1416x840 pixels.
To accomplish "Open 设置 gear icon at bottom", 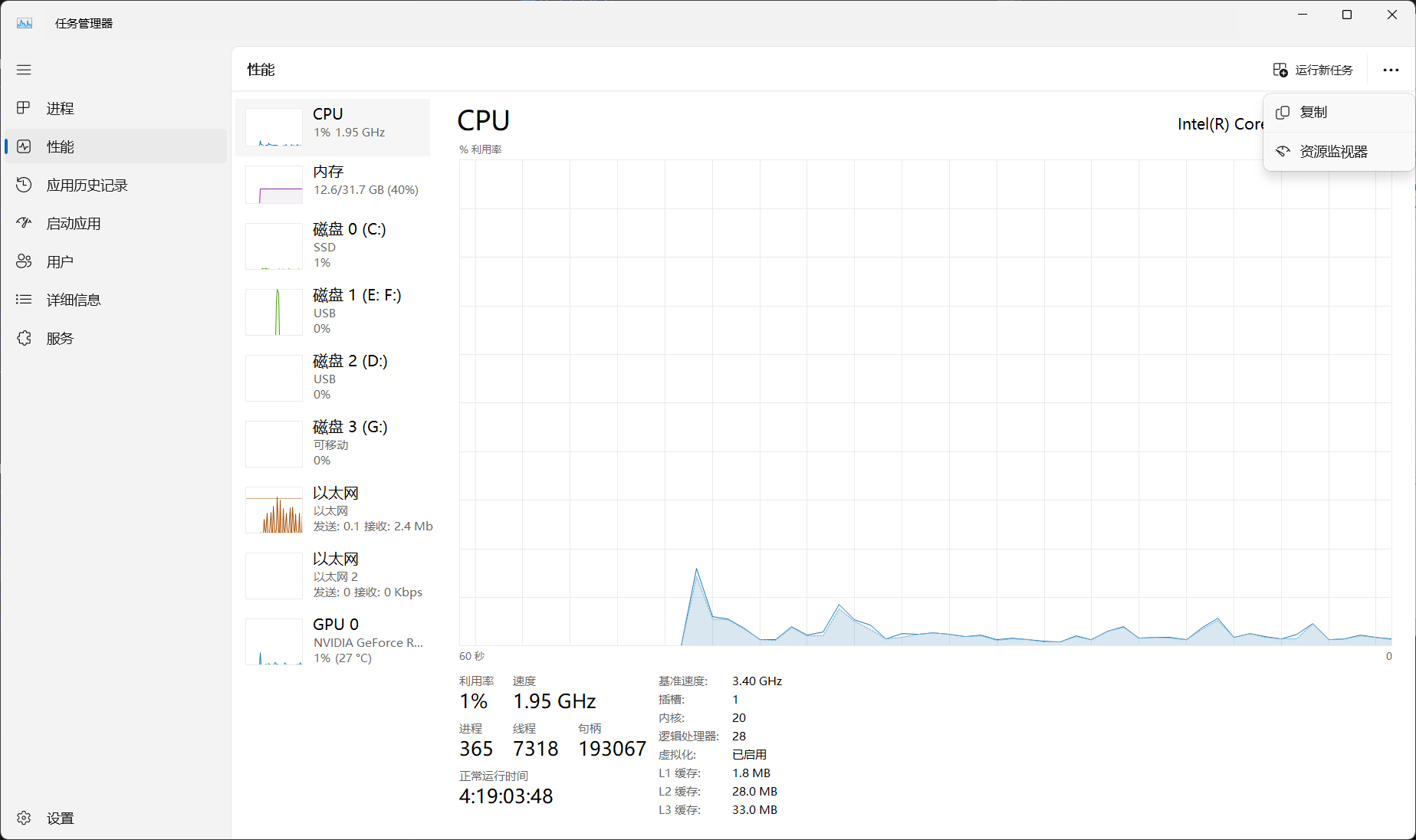I will (24, 818).
